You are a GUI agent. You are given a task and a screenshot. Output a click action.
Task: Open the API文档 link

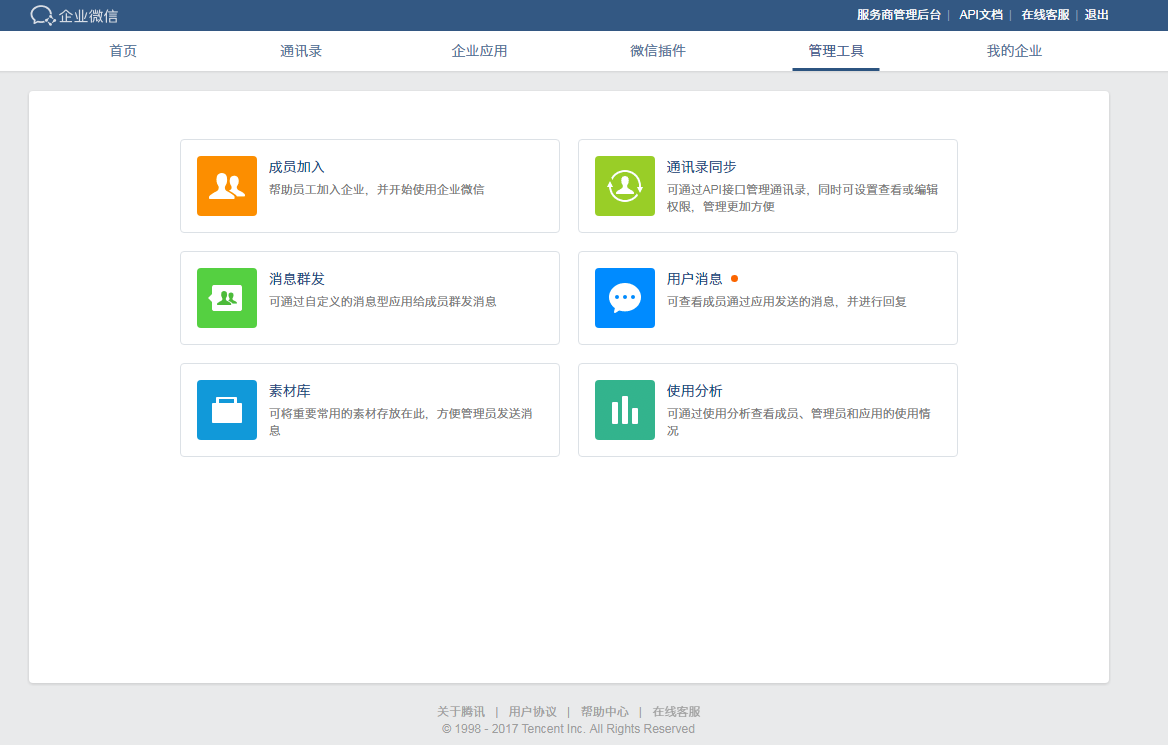tap(980, 15)
